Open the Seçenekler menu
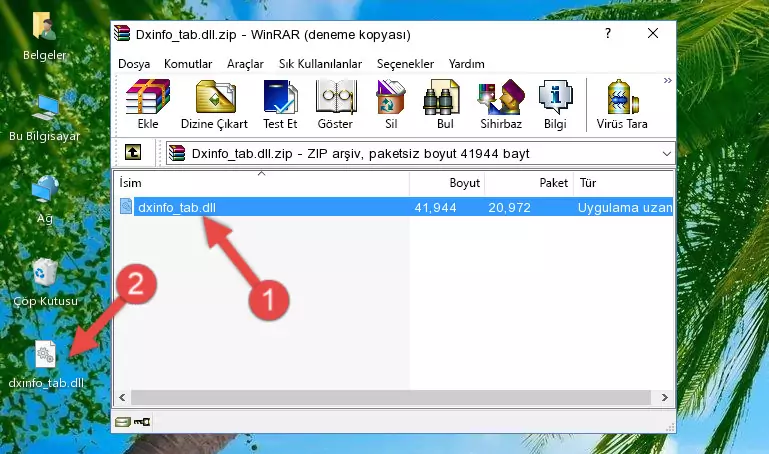Screen dimensions: 769x454 pos(405,64)
